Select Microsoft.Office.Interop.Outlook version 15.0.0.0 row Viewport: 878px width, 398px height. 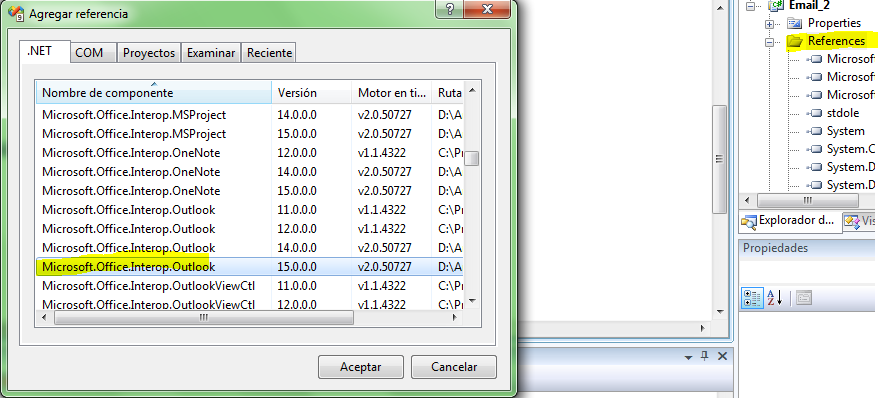click(250, 266)
